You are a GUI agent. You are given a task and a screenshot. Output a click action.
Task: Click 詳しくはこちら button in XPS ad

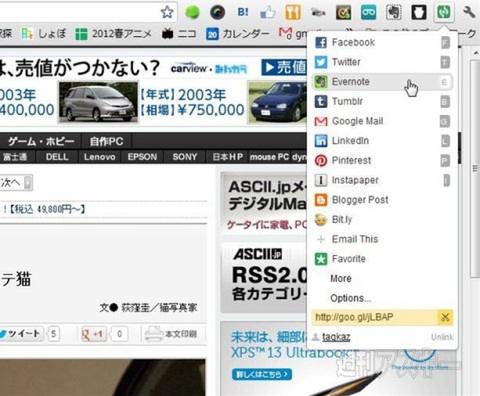coord(262,374)
